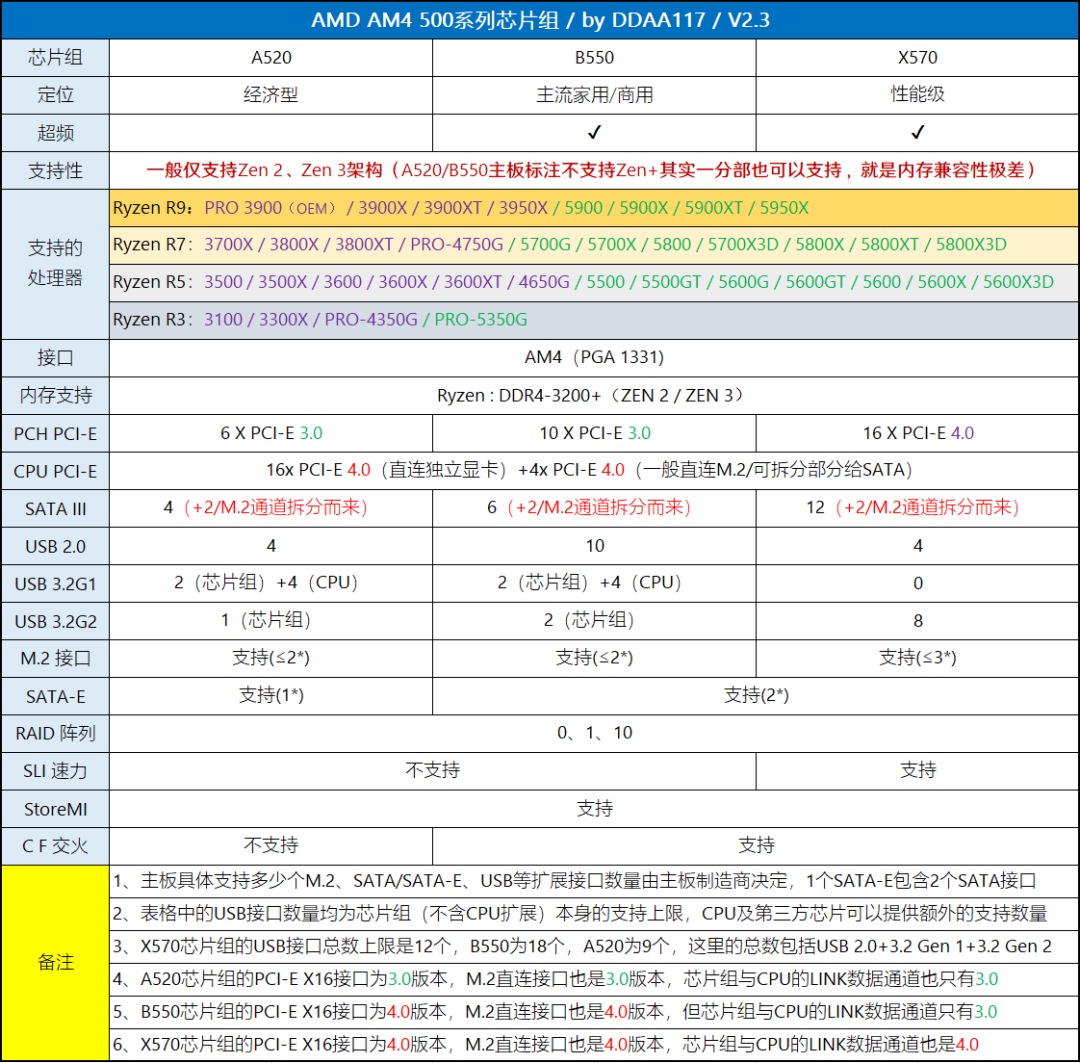Image resolution: width=1080 pixels, height=1063 pixels.
Task: Click the RAID 阵列 row label
Action: click(x=55, y=734)
